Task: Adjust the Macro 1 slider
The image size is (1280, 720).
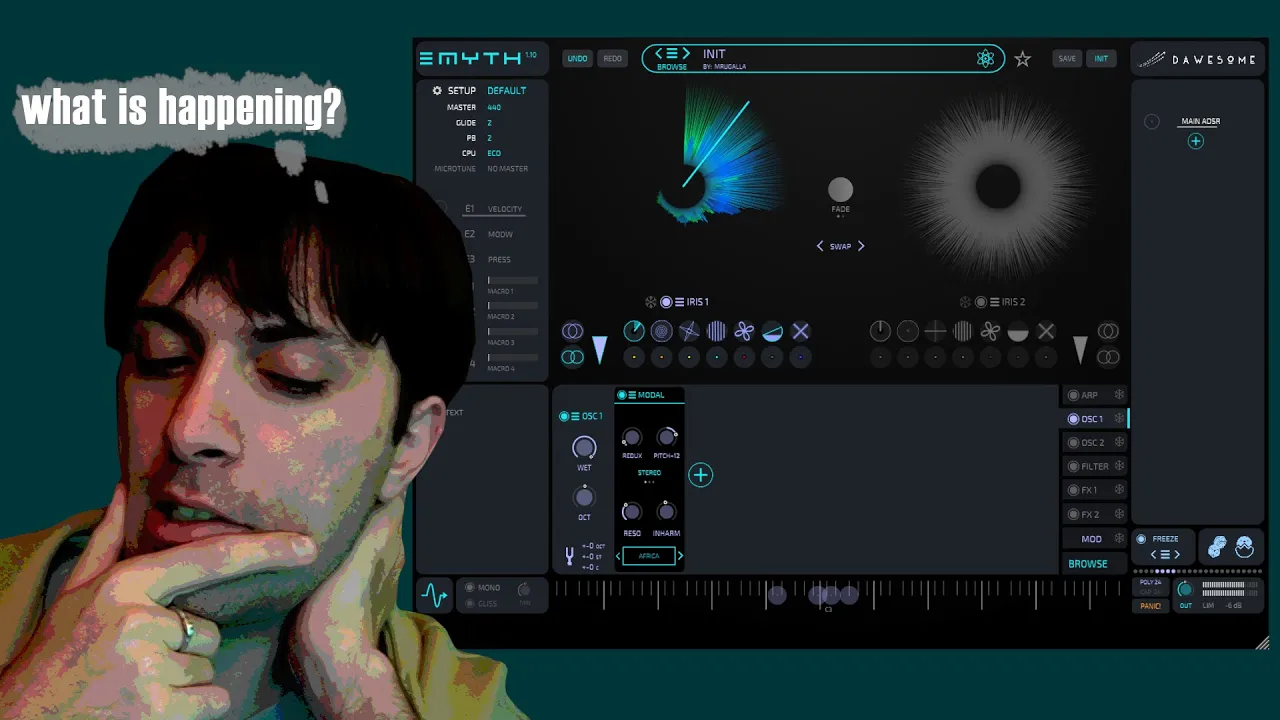Action: click(512, 281)
